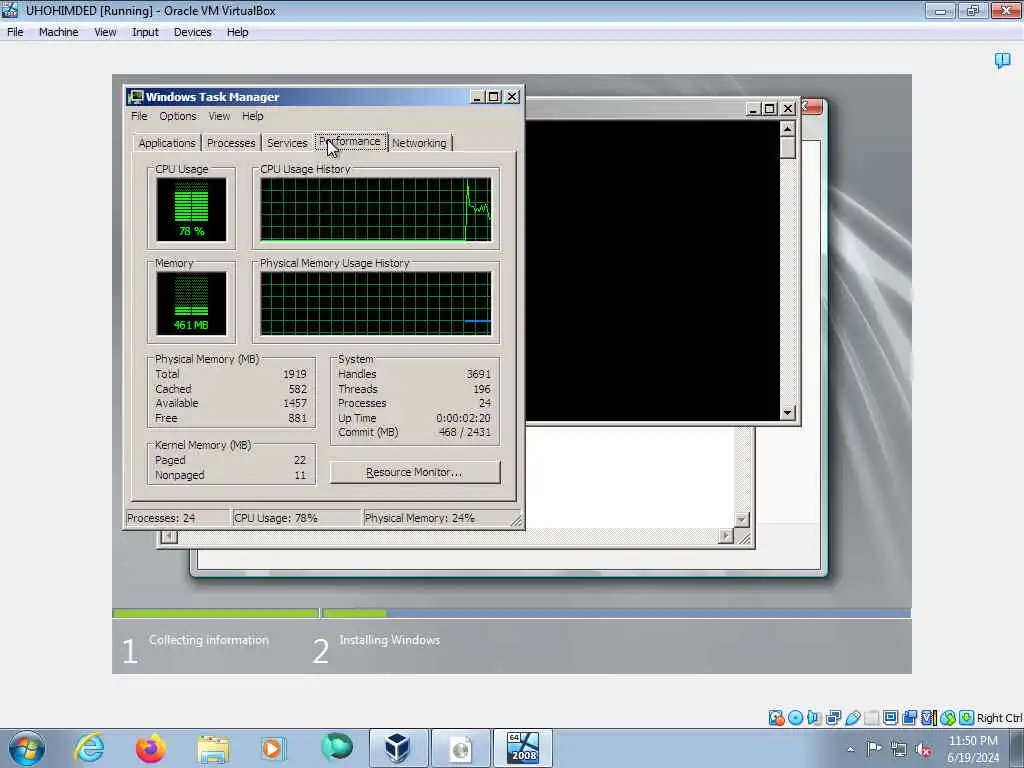Click the CPU Usage History graph
Viewport: 1024px width, 768px height.
click(376, 210)
